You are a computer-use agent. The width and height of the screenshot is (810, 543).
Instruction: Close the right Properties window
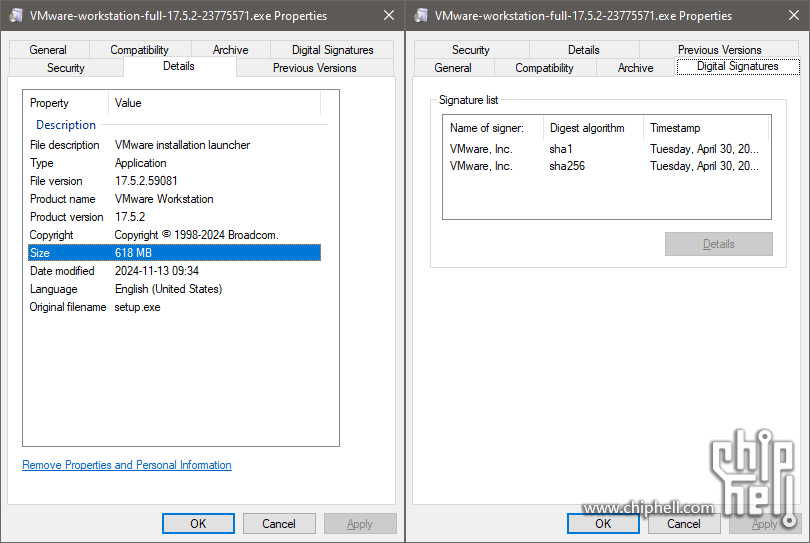794,15
